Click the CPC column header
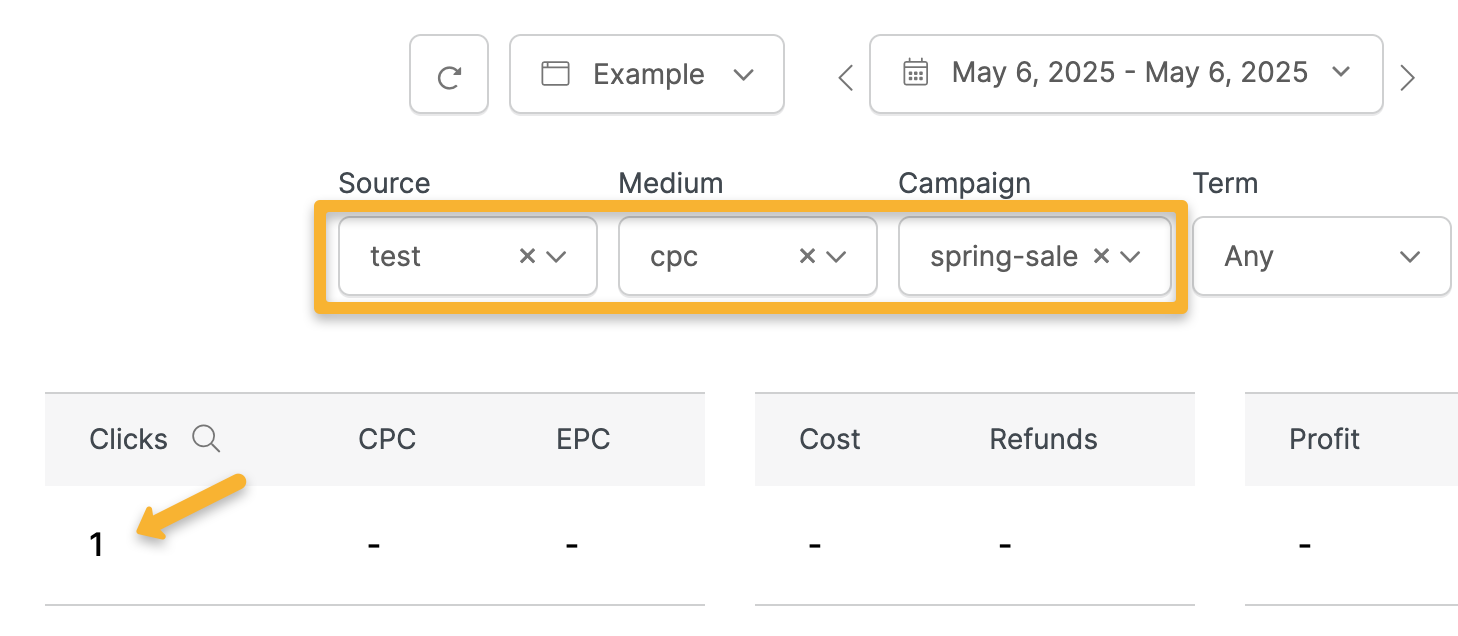Viewport: 1458px width, 636px height. 387,439
